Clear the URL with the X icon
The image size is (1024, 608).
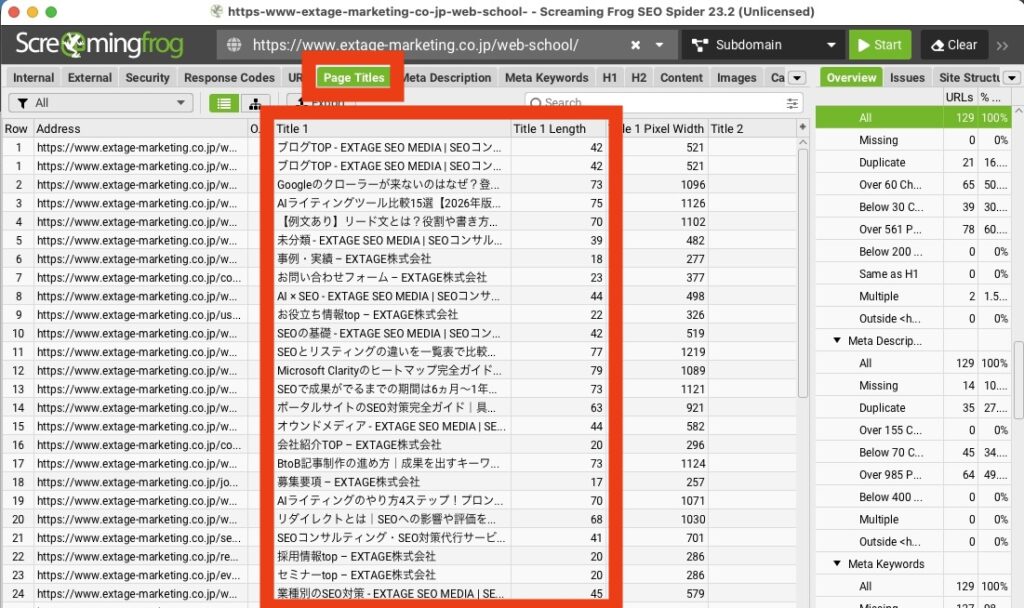pyautogui.click(x=635, y=45)
